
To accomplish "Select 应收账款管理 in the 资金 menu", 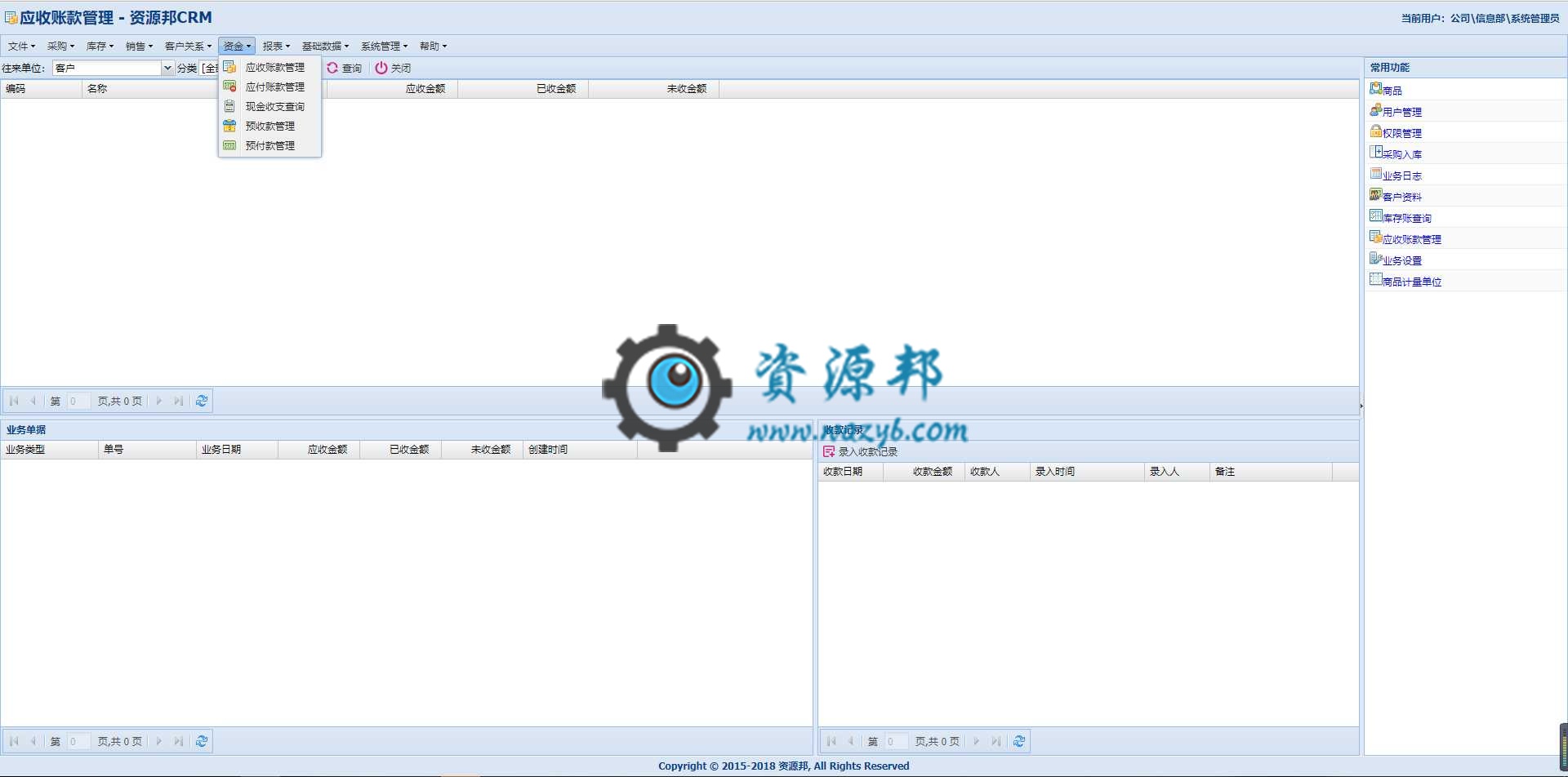I will tap(269, 68).
